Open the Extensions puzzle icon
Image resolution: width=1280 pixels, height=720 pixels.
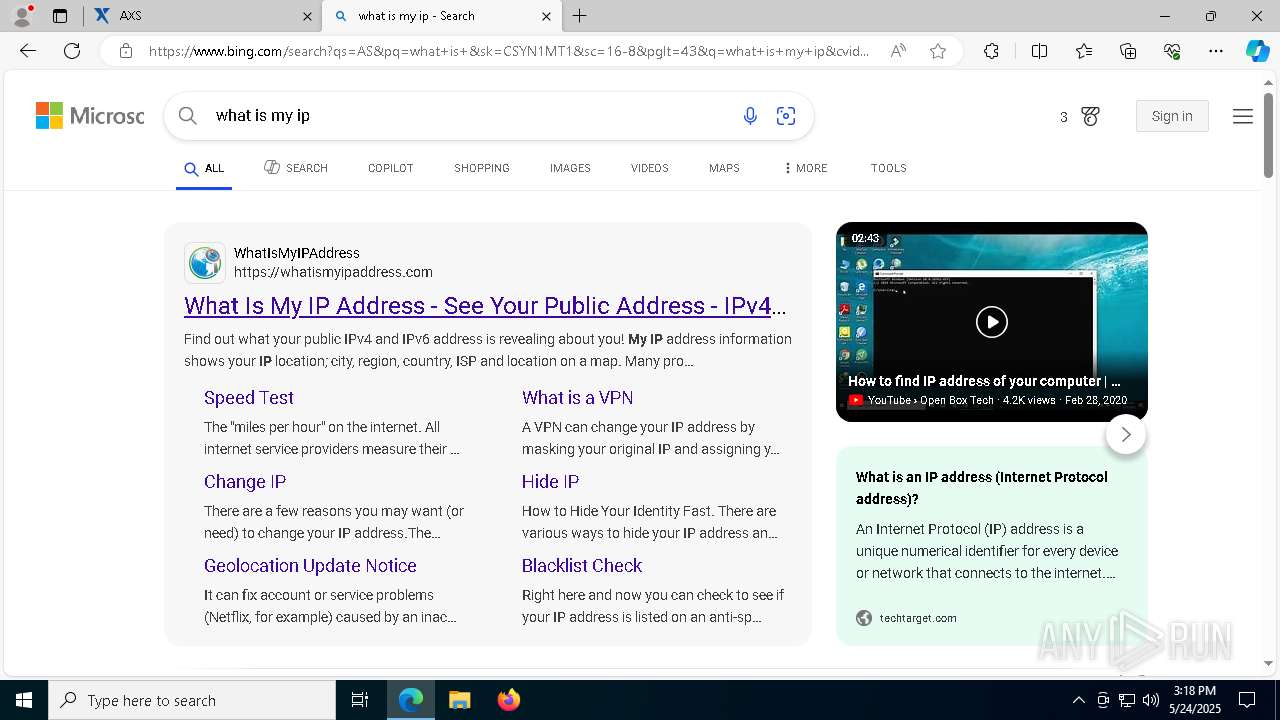(991, 51)
